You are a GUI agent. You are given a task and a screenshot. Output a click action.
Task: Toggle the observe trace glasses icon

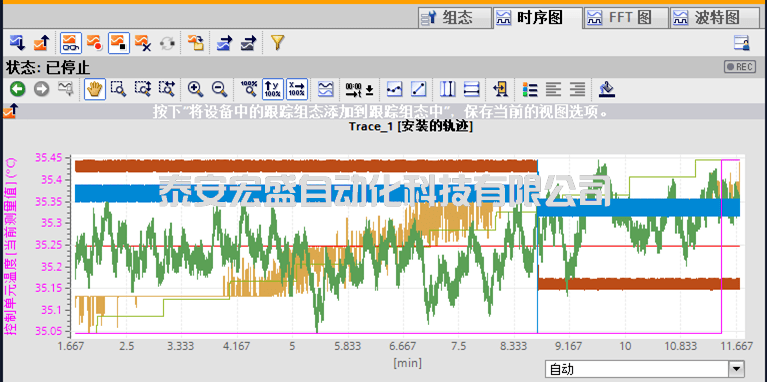[71, 43]
